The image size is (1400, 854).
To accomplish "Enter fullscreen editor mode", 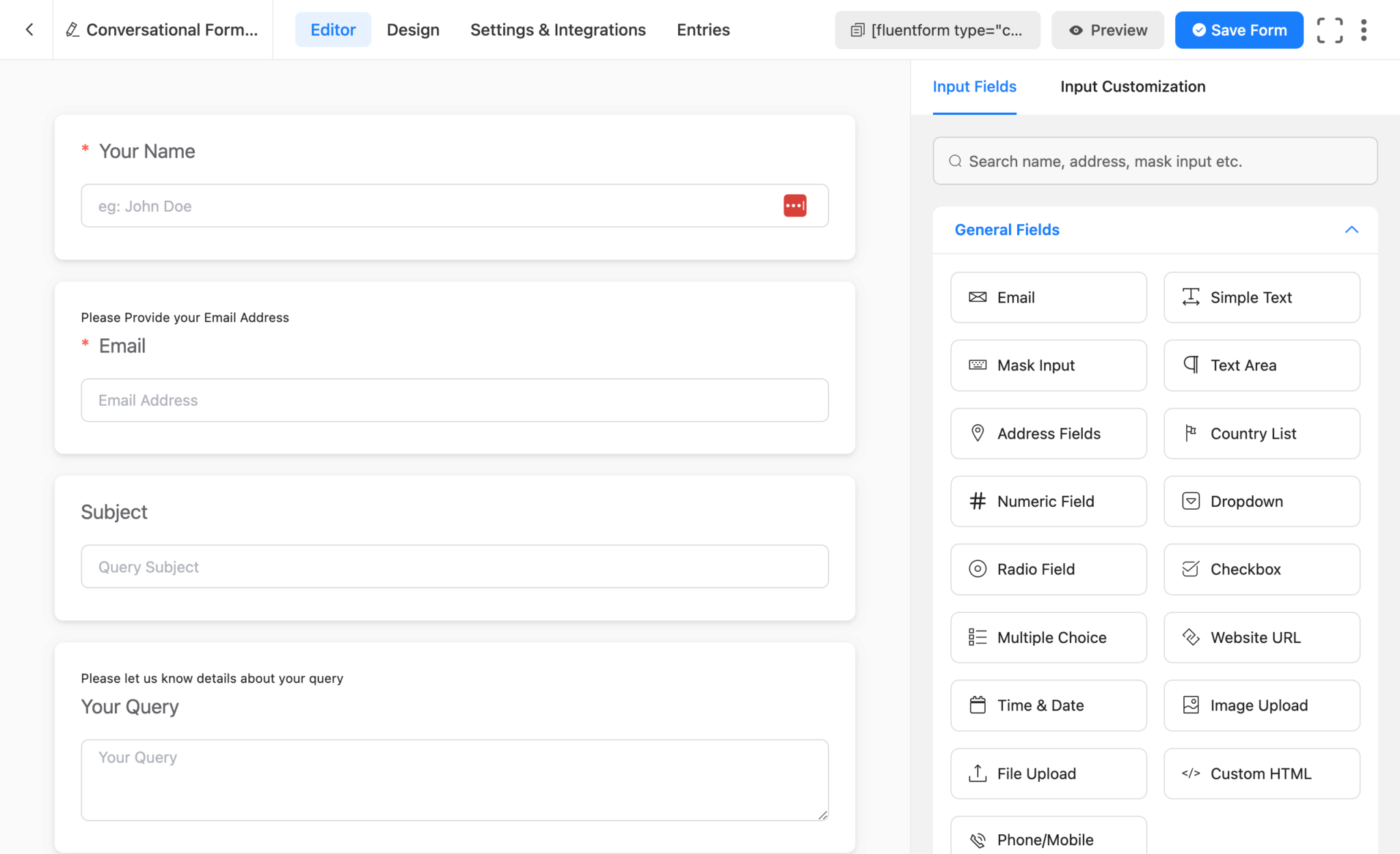I will 1329,29.
